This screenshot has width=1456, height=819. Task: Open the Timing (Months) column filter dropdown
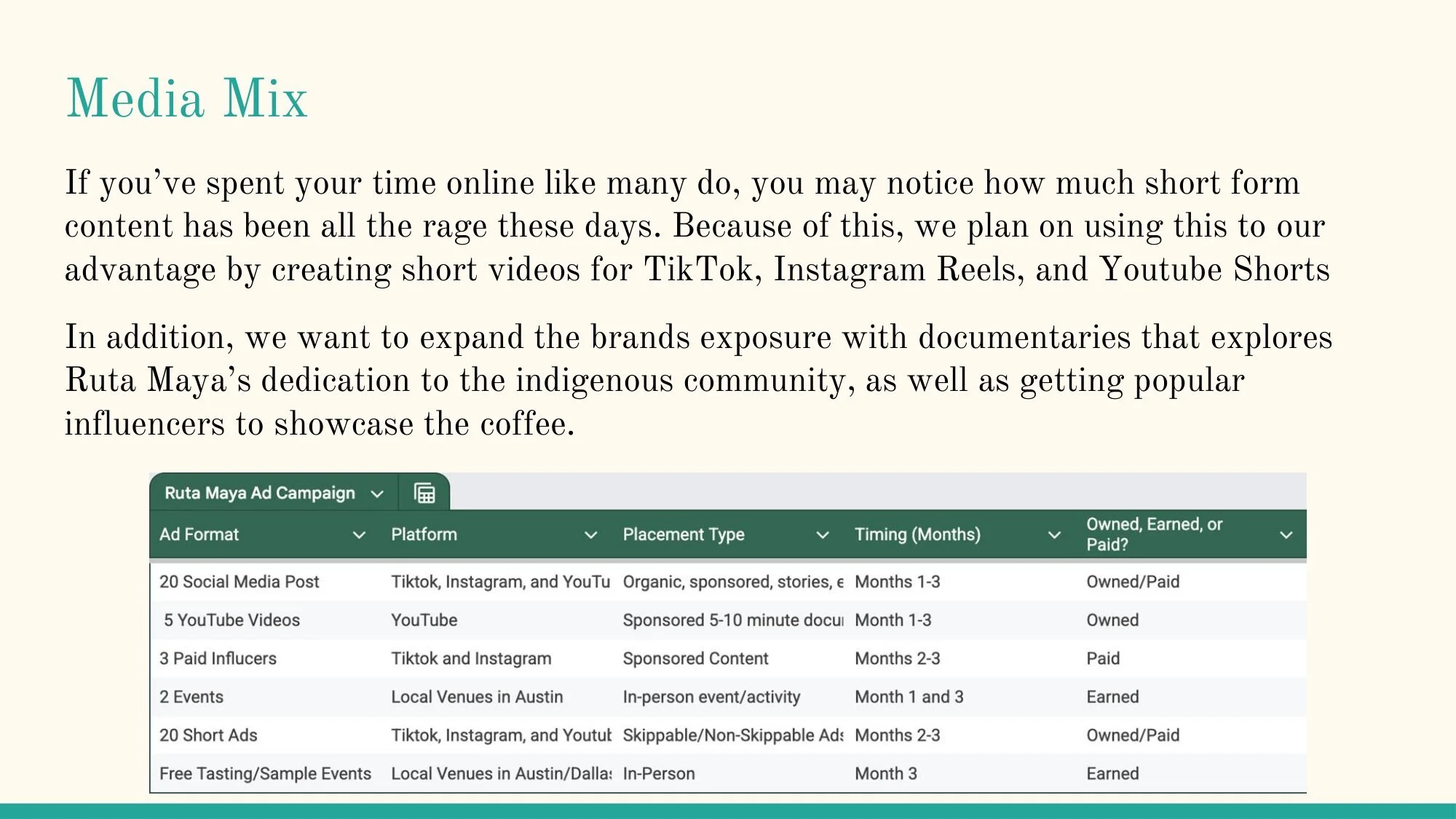[1054, 535]
